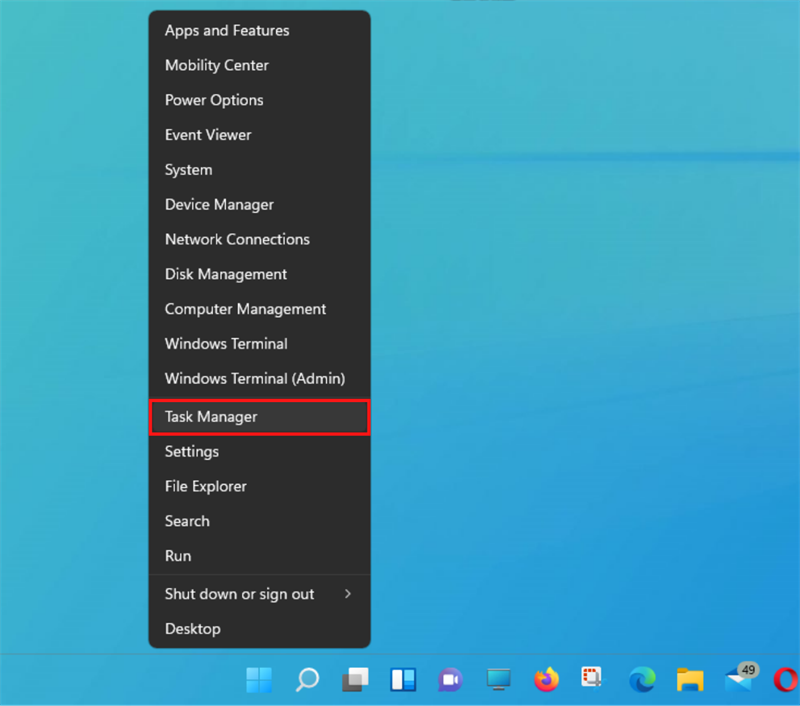Image resolution: width=800 pixels, height=706 pixels.
Task: Choose Power Options in the menu
Action: [259, 100]
